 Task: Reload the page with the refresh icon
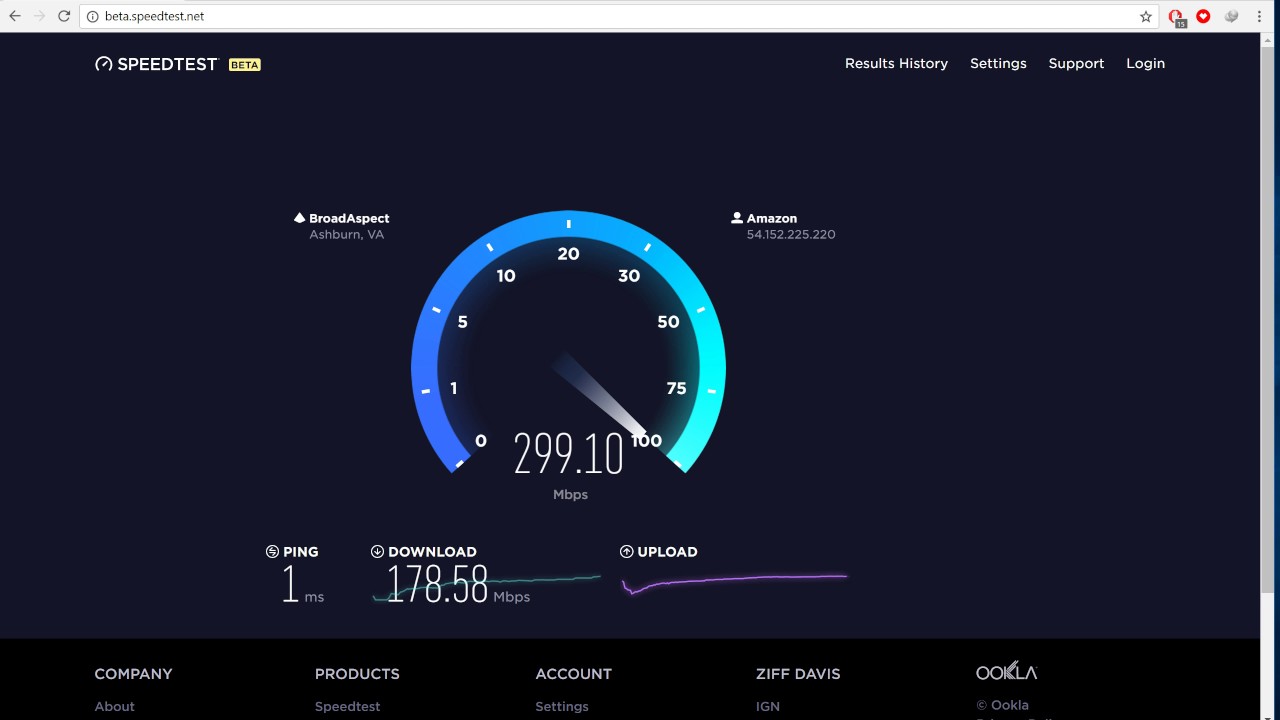[64, 16]
